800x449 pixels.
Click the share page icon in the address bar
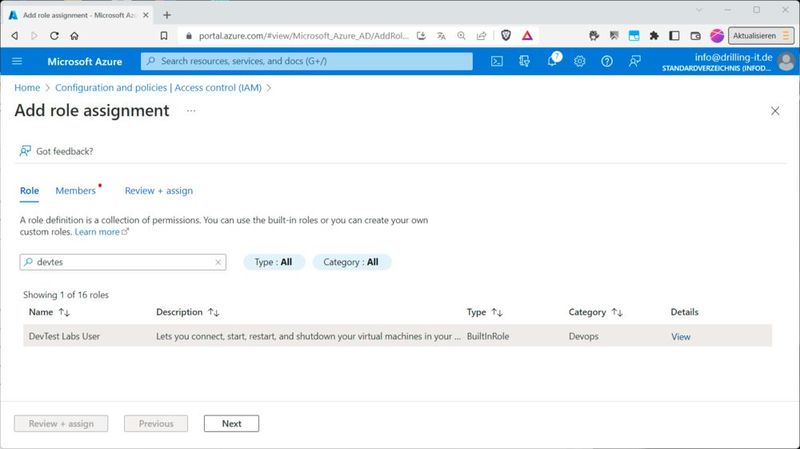[481, 36]
